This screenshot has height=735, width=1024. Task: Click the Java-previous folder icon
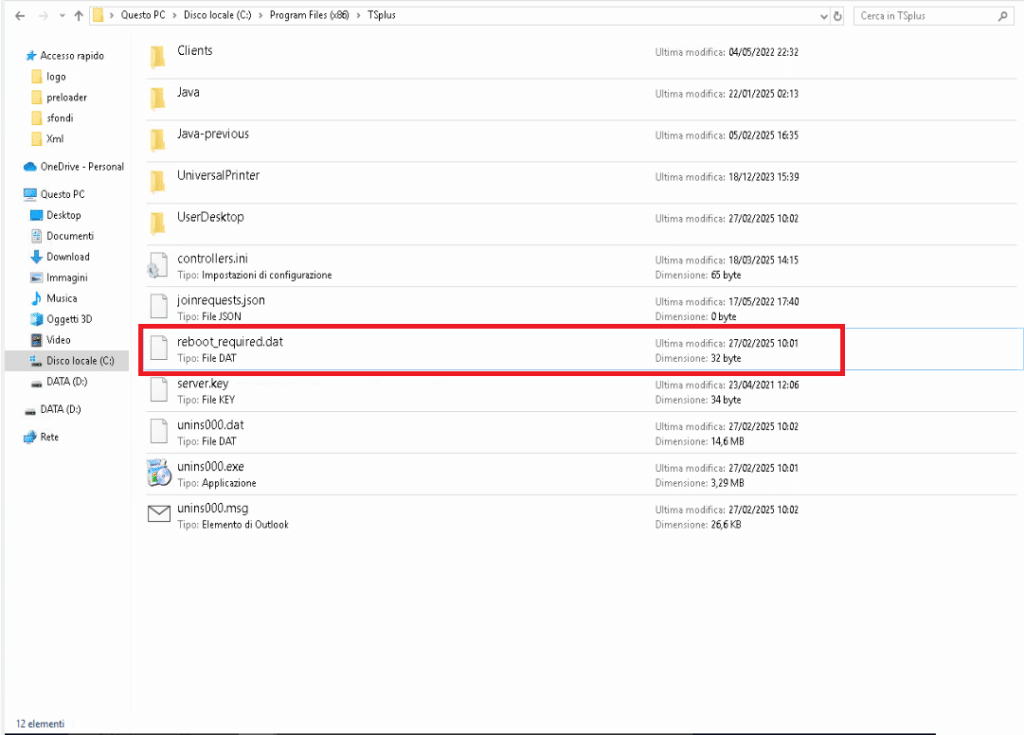pos(157,140)
